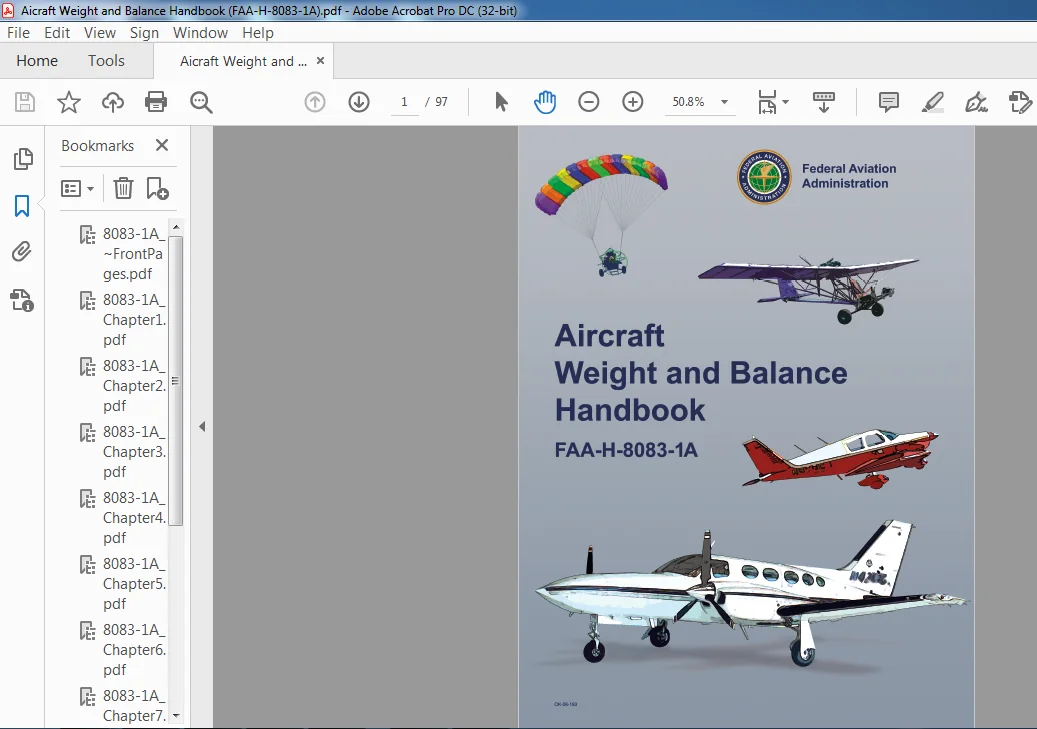
Task: Open the Attachments paperclip panel
Action: 22,251
